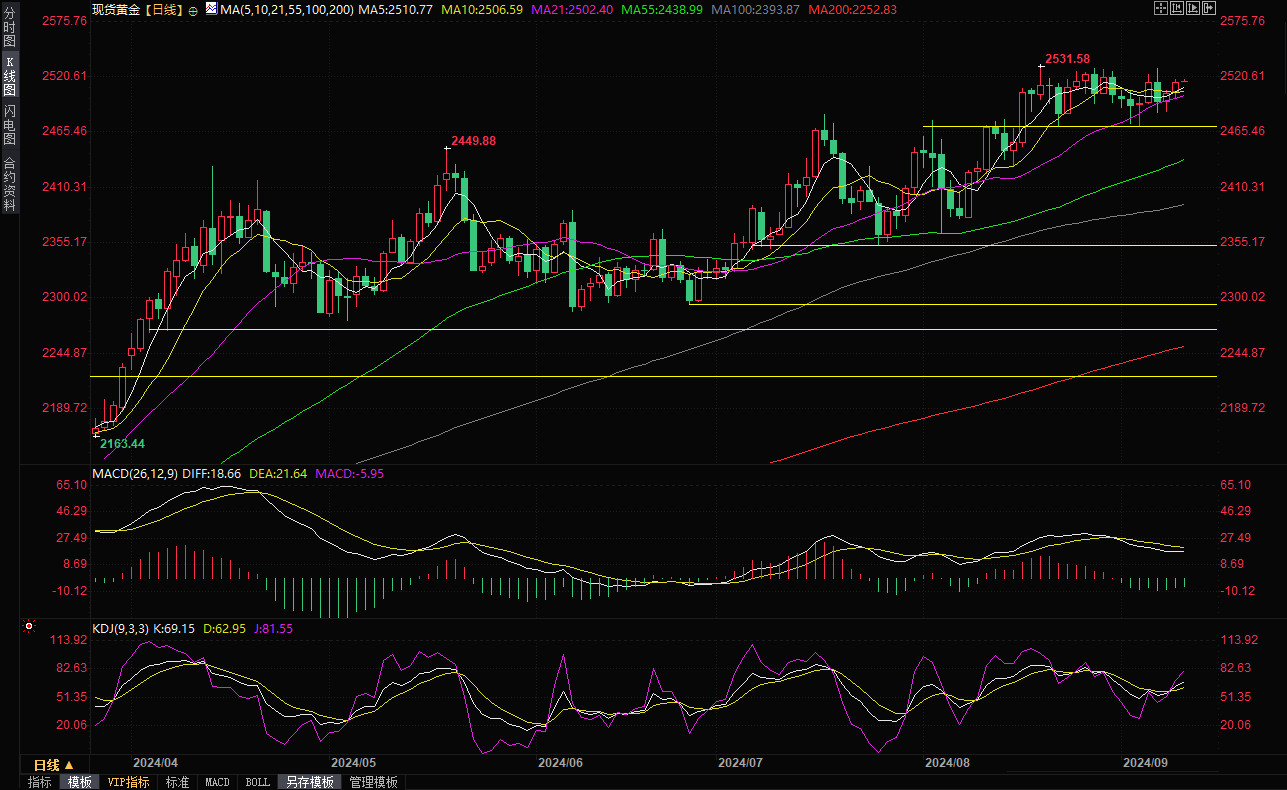Click the crosshair cursor icon at top right
This screenshot has width=1287, height=790.
point(1161,8)
